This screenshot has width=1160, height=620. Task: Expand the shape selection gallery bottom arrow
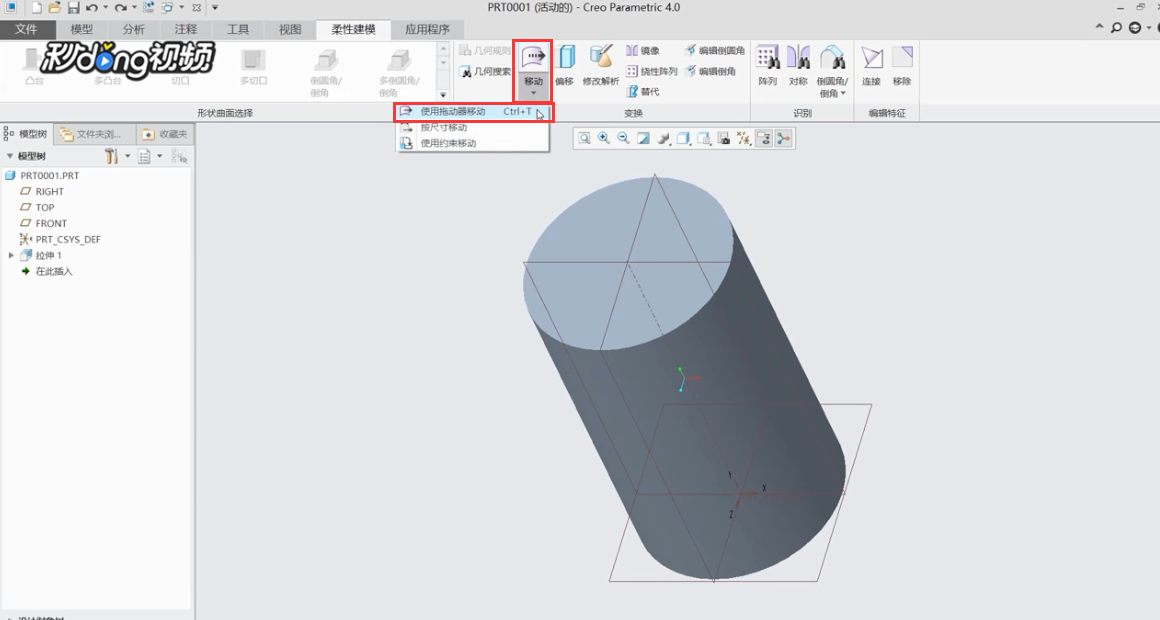pos(443,95)
